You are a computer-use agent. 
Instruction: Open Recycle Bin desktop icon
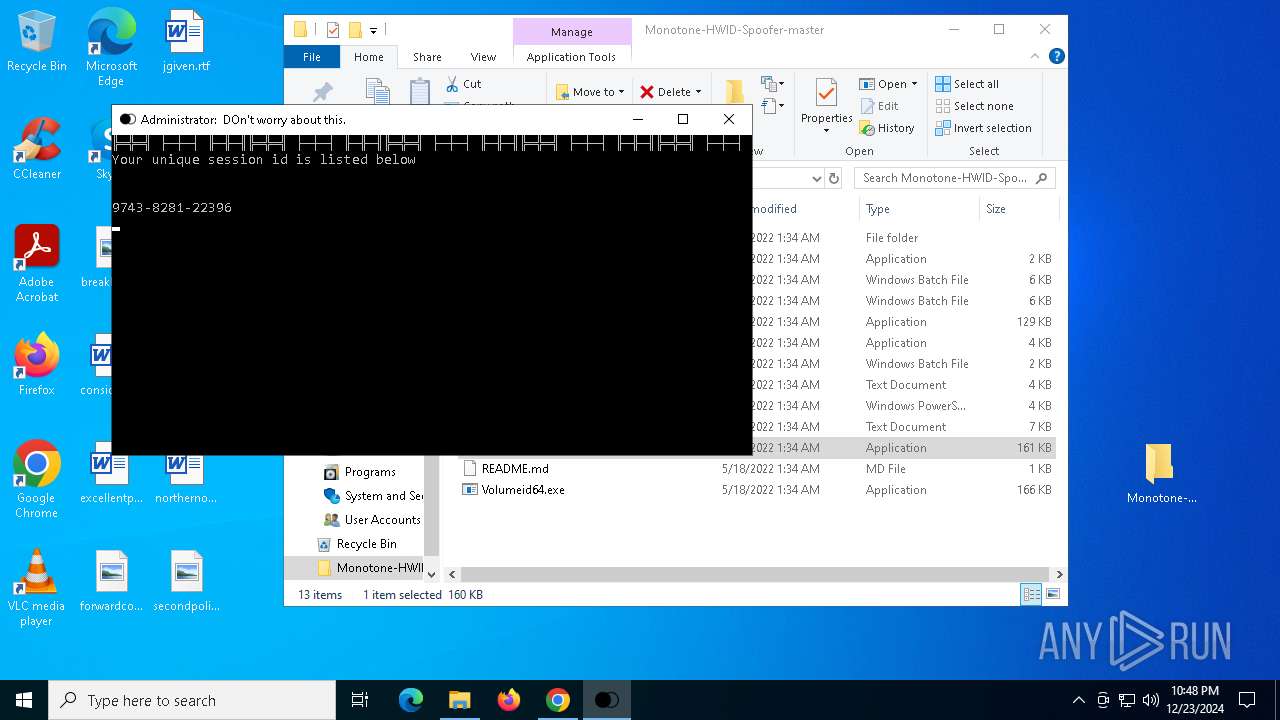click(x=37, y=42)
